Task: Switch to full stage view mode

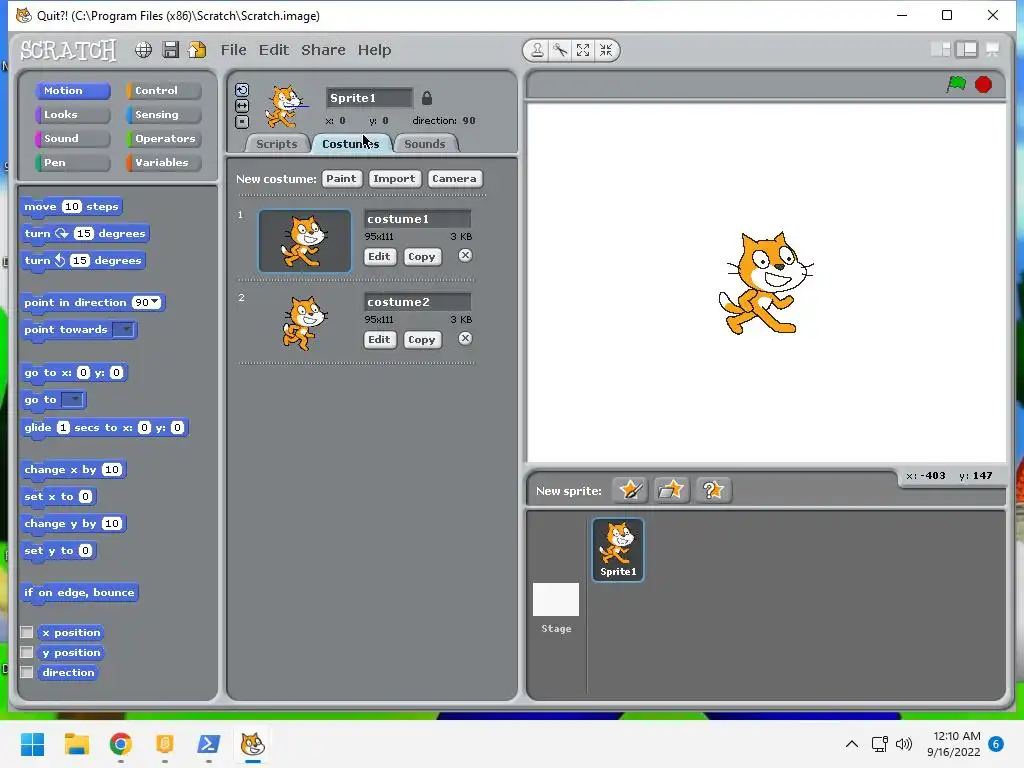Action: 967,50
